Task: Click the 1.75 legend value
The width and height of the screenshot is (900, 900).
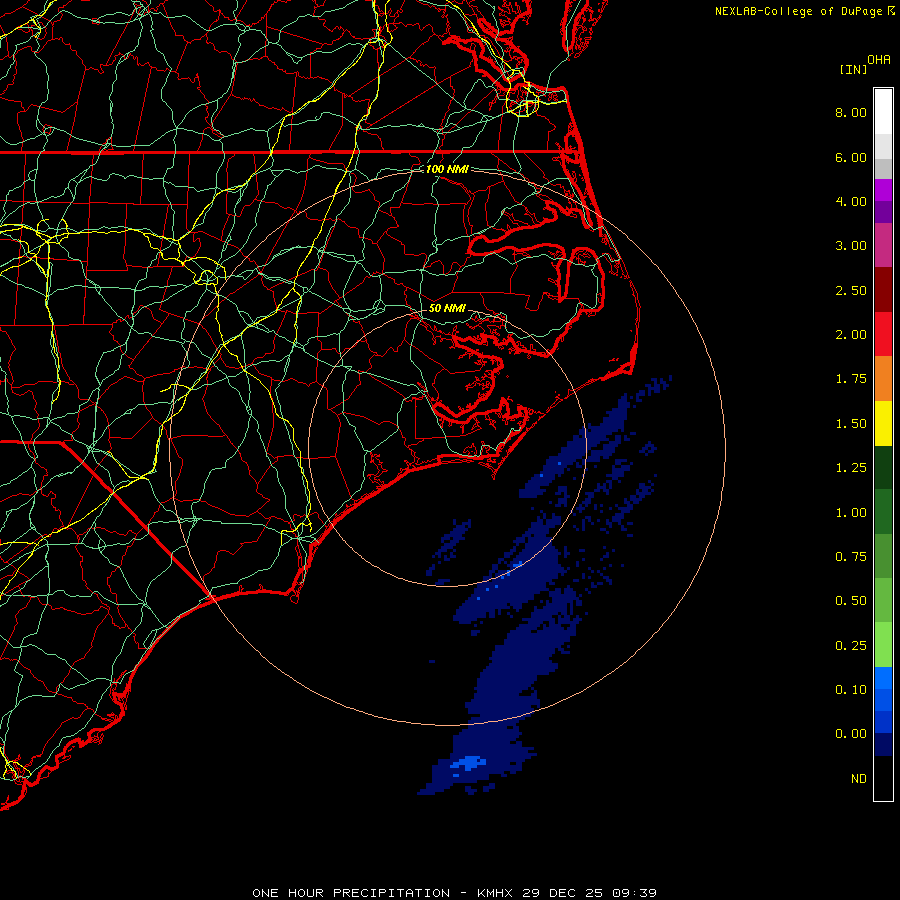Action: pyautogui.click(x=851, y=379)
